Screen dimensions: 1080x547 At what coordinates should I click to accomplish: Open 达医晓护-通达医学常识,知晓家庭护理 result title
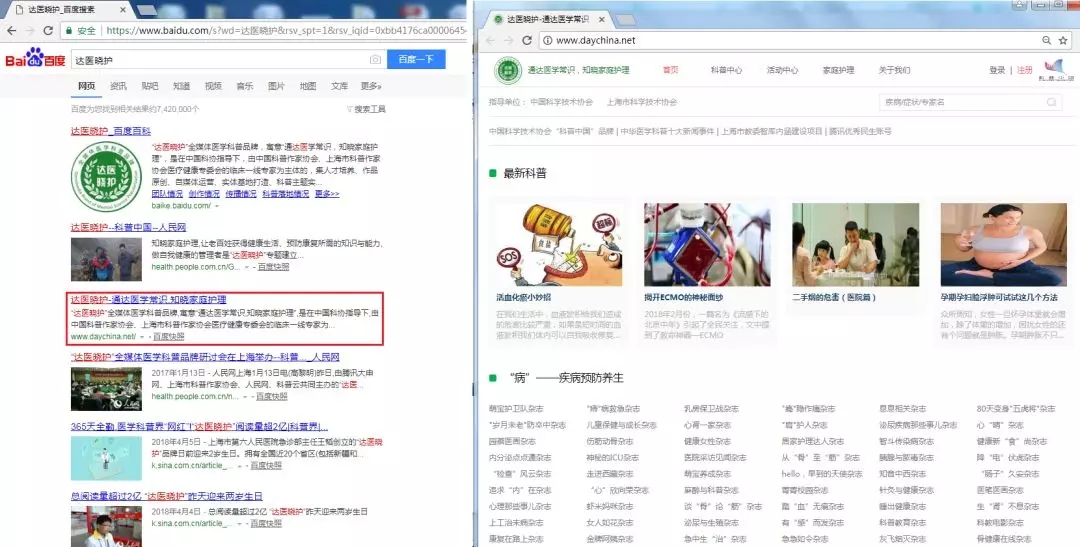(148, 300)
